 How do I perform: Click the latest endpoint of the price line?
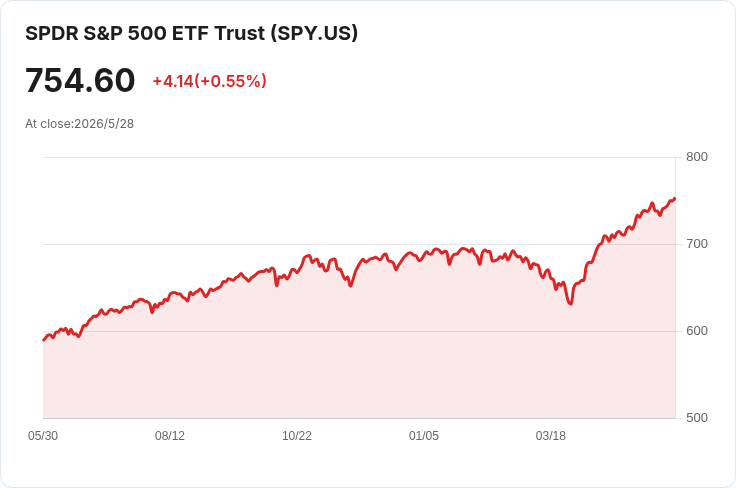(x=675, y=198)
